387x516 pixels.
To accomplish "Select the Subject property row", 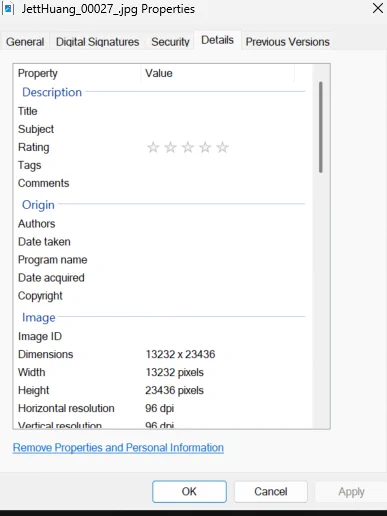I will 162,129.
